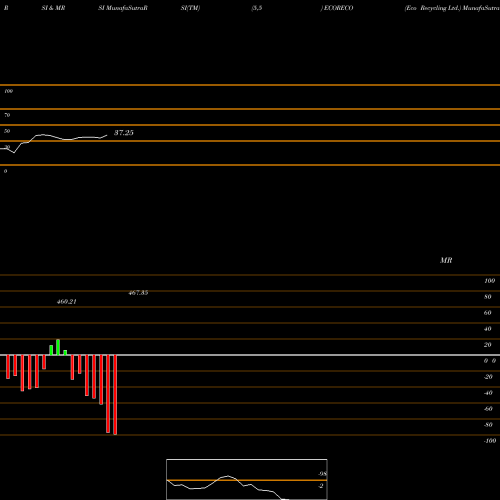Click the -98 value in the mini chart
The height and width of the screenshot is (500, 500).
pos(322,474)
